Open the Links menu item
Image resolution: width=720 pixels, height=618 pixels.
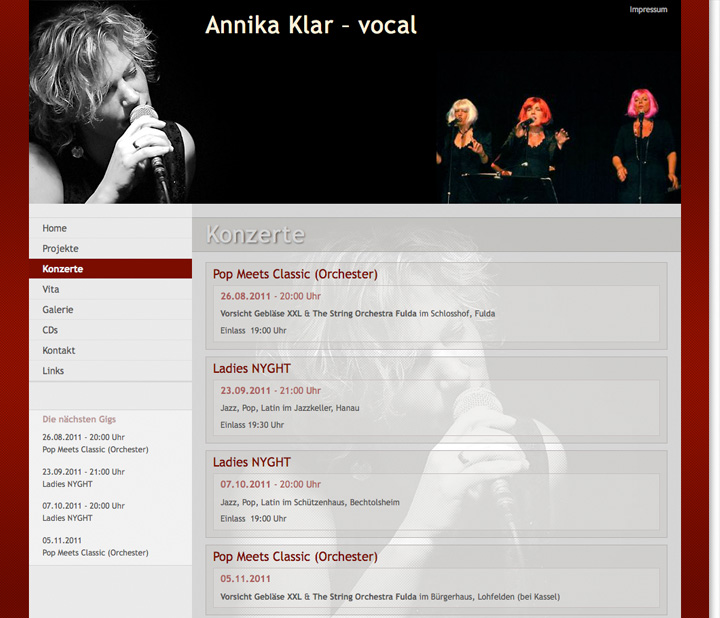click(x=110, y=371)
